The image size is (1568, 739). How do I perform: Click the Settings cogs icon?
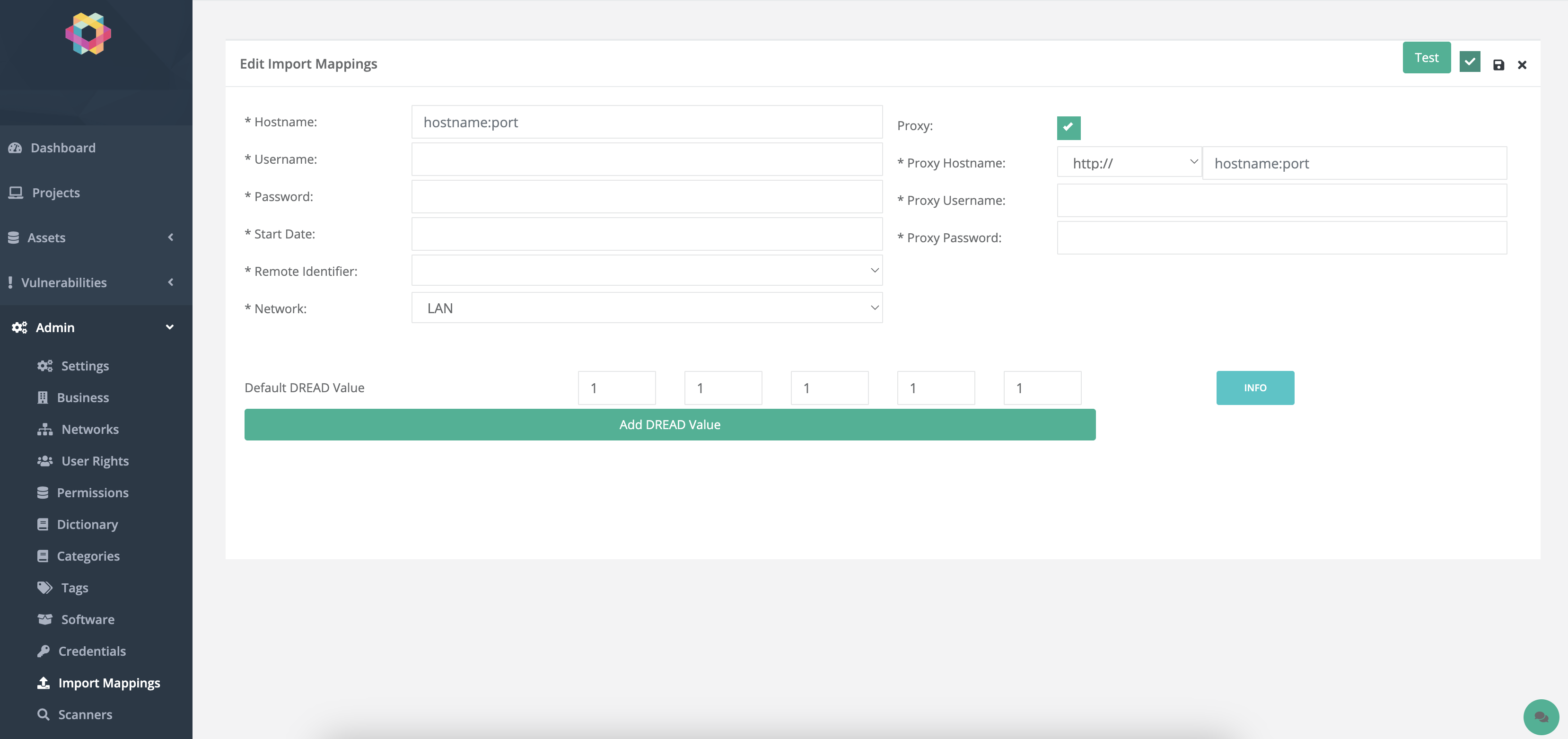point(45,366)
